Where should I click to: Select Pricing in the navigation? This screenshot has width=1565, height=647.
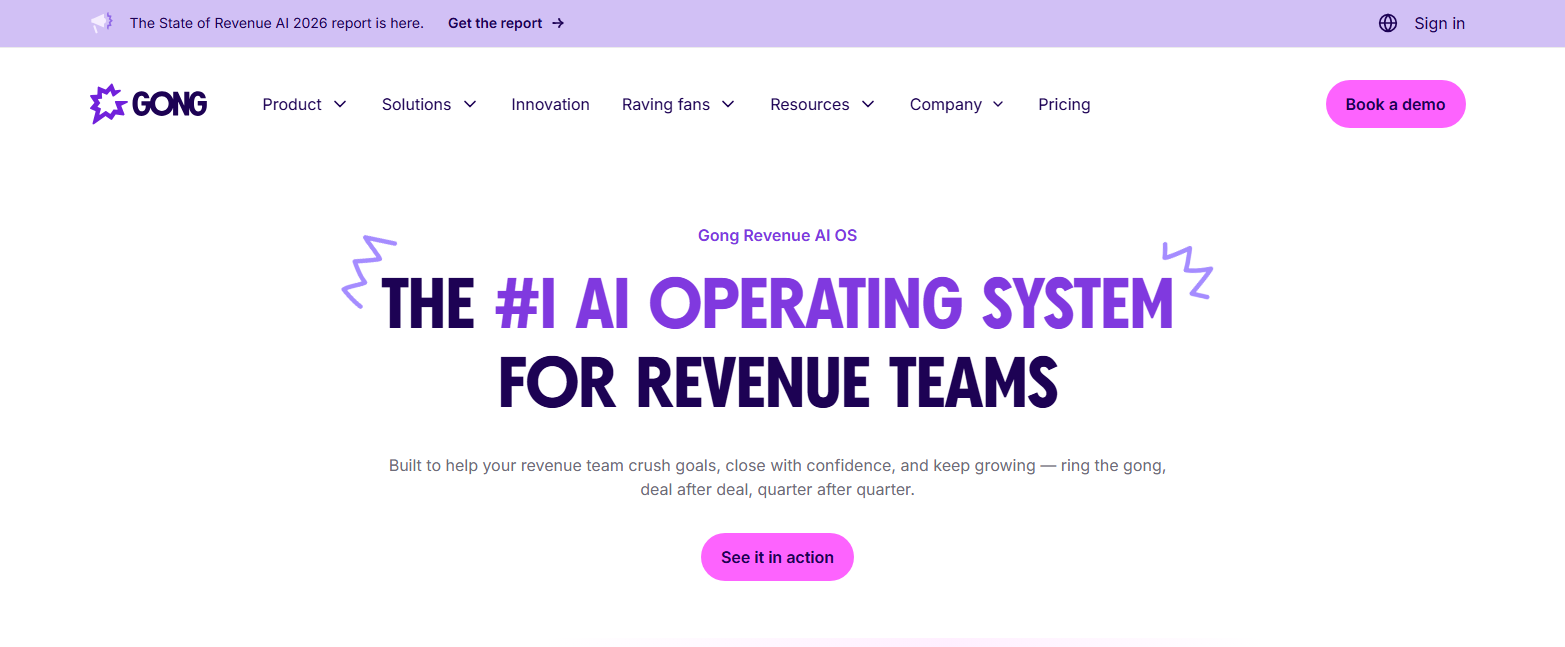click(1064, 104)
